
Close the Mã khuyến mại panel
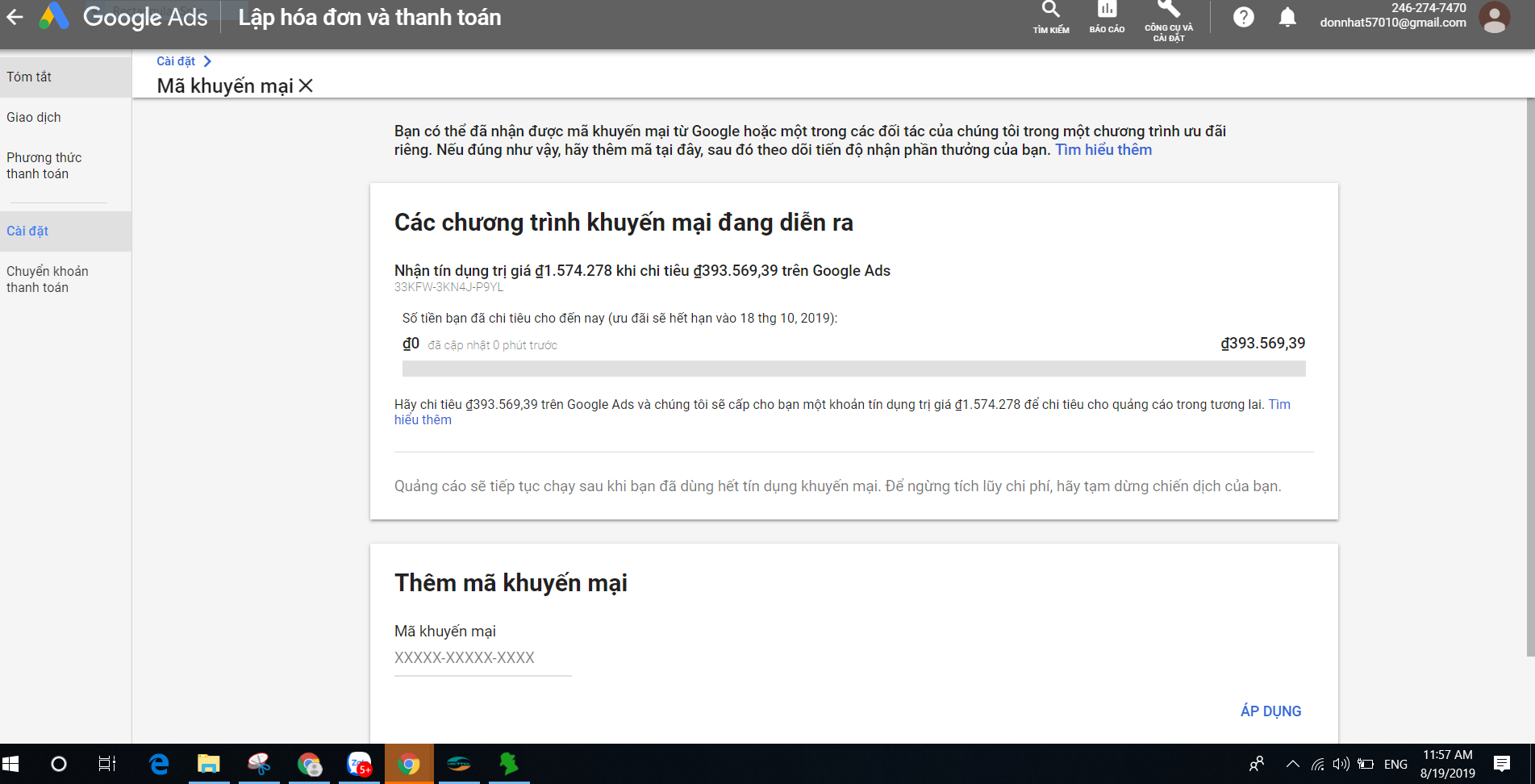coord(306,85)
